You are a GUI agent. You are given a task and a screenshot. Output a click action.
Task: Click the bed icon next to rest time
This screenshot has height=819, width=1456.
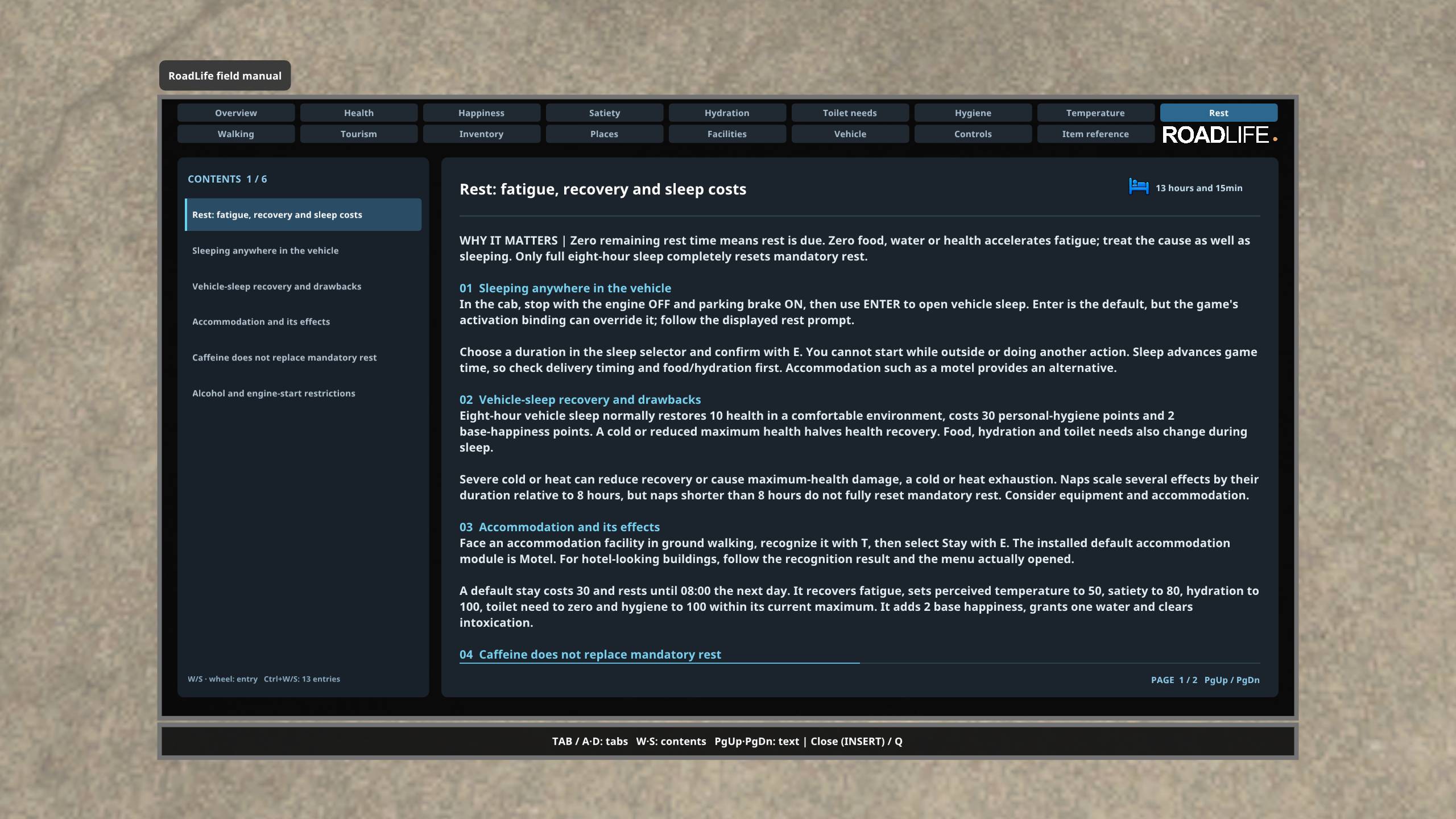(1139, 187)
